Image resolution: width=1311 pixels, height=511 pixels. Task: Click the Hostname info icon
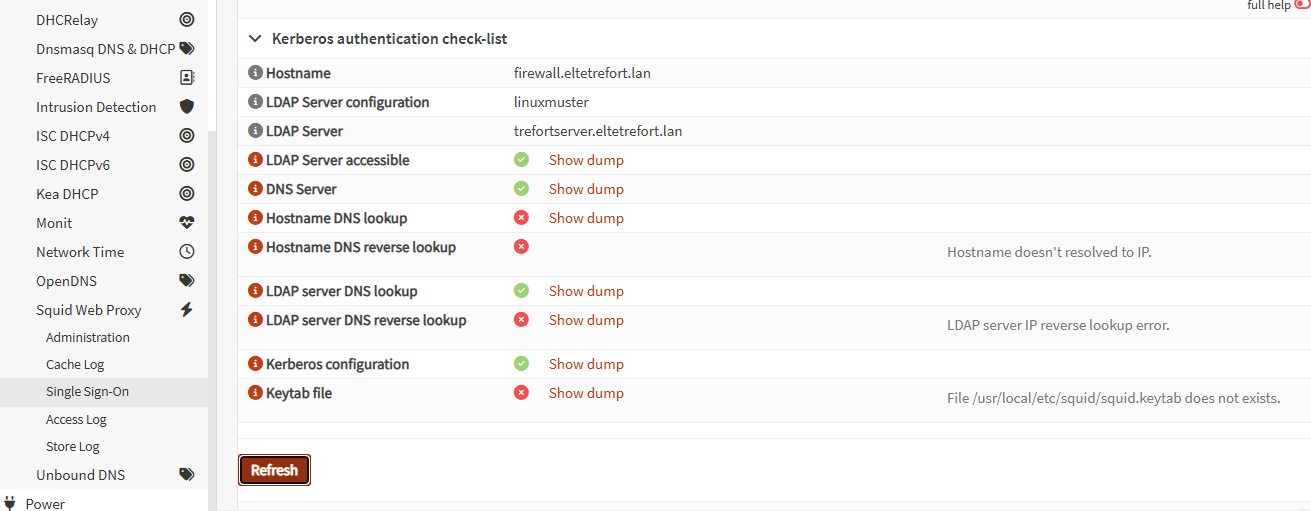point(255,73)
